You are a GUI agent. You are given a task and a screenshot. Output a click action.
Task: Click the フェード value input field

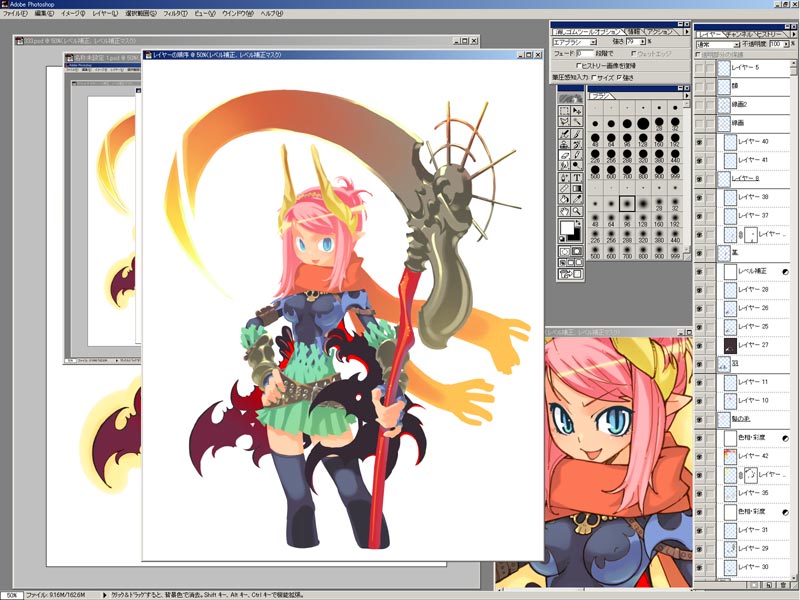tap(584, 53)
